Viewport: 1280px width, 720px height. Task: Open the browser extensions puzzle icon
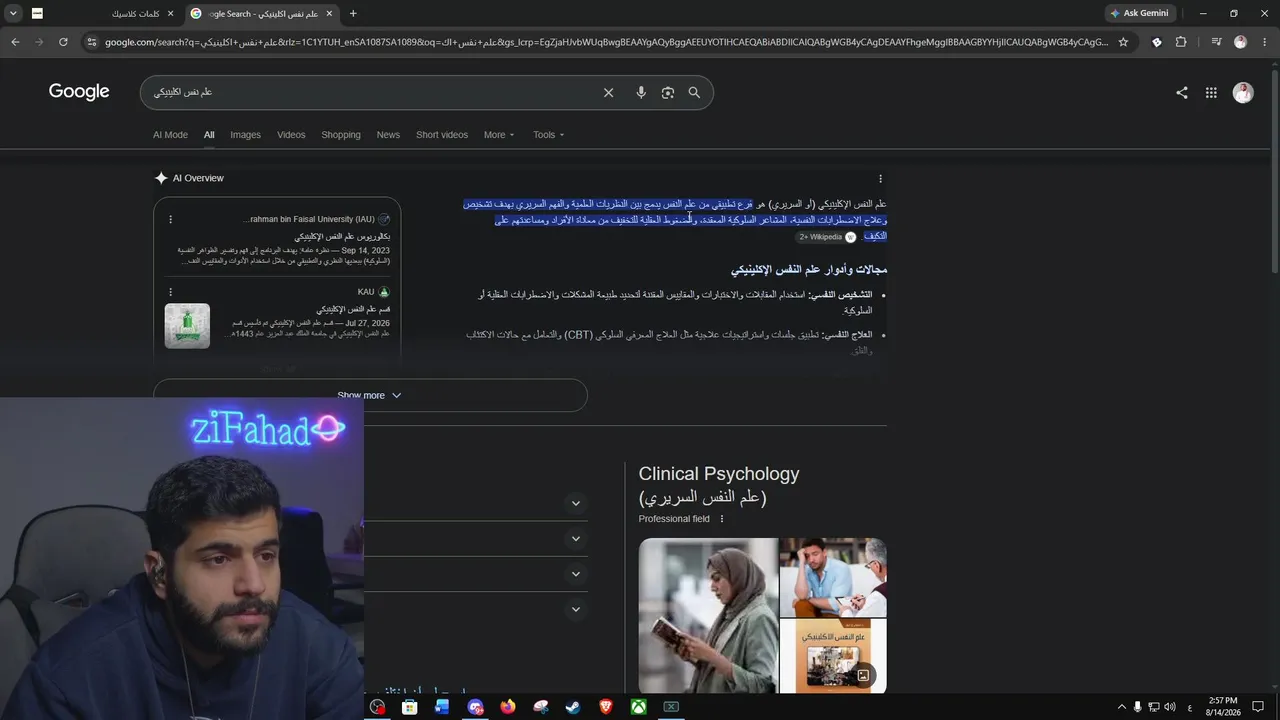click(x=1181, y=42)
